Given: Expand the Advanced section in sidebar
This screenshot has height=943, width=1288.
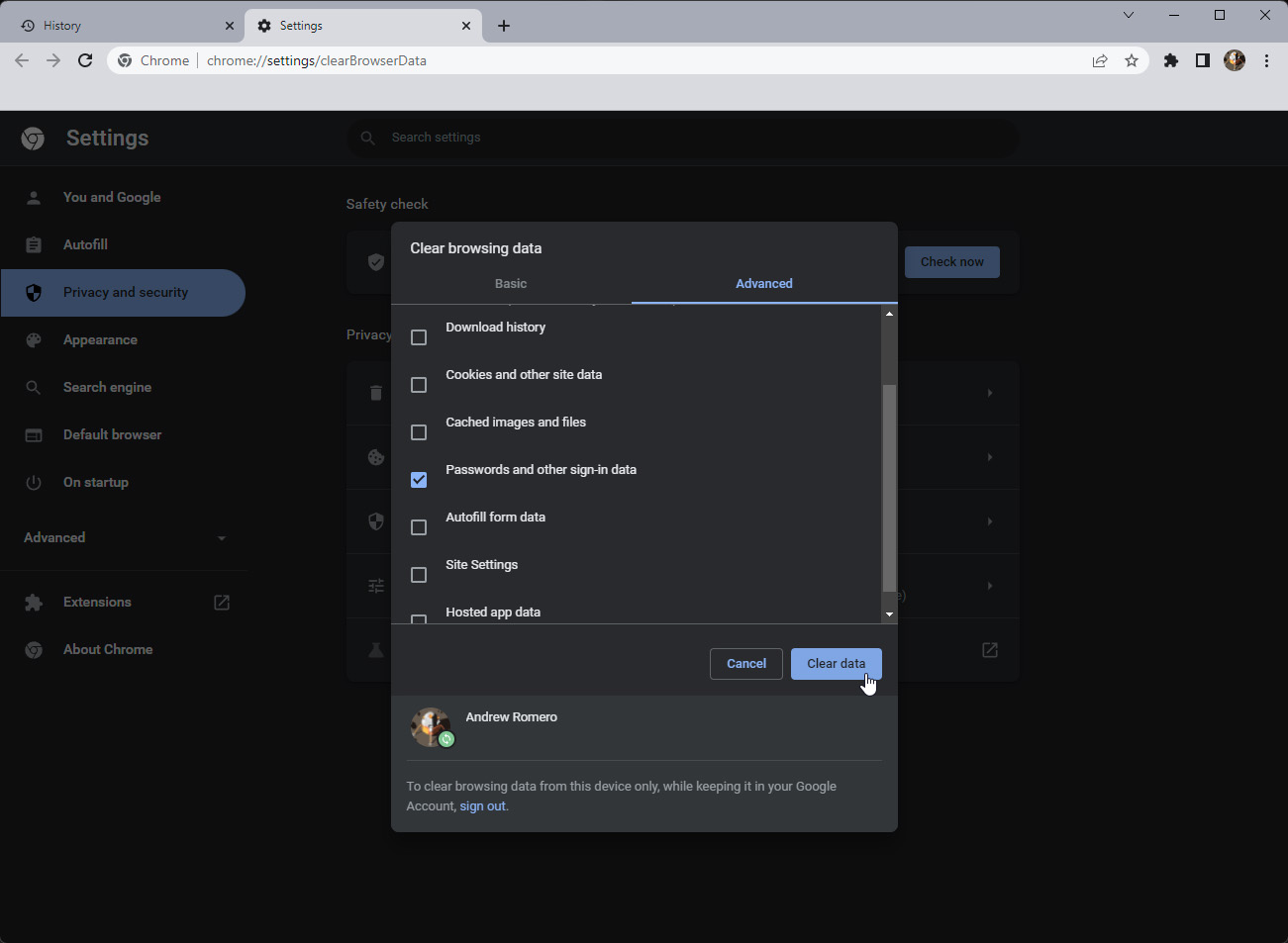Looking at the screenshot, I should click(x=124, y=537).
